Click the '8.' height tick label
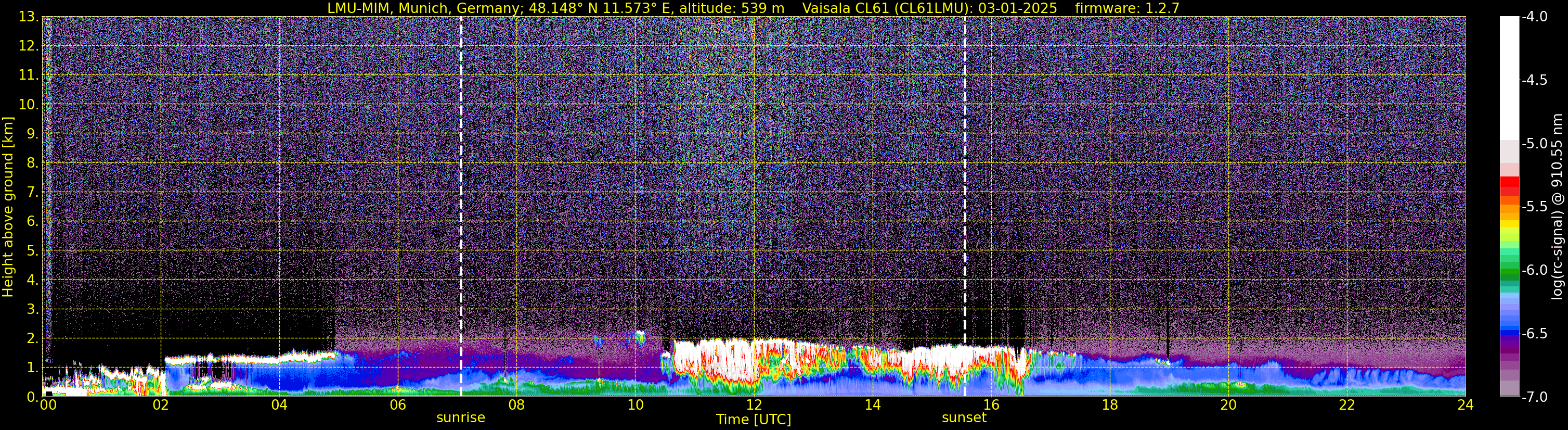 coord(32,163)
